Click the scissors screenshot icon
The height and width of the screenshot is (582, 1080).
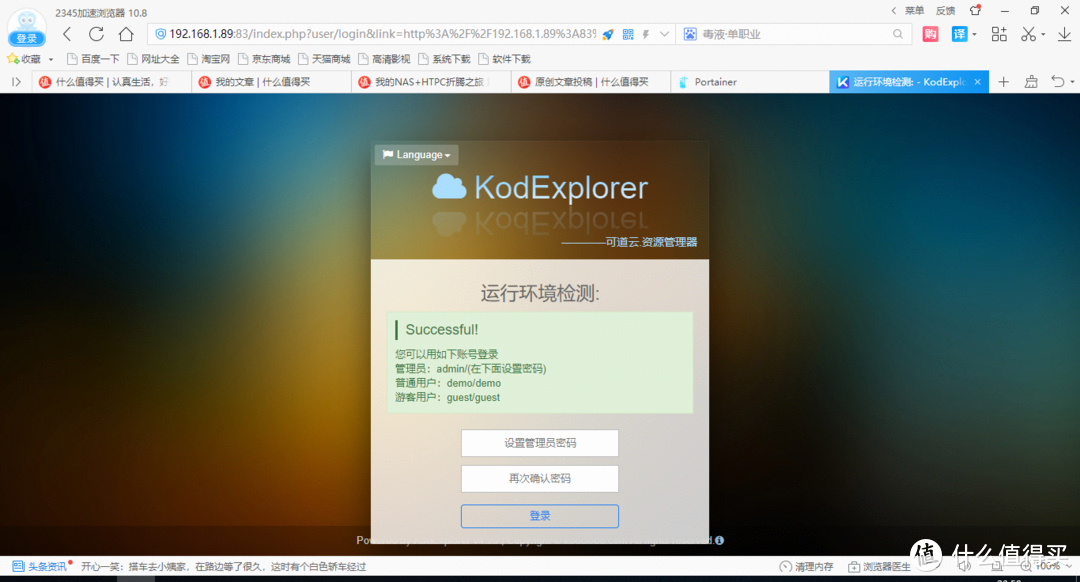click(x=1028, y=34)
